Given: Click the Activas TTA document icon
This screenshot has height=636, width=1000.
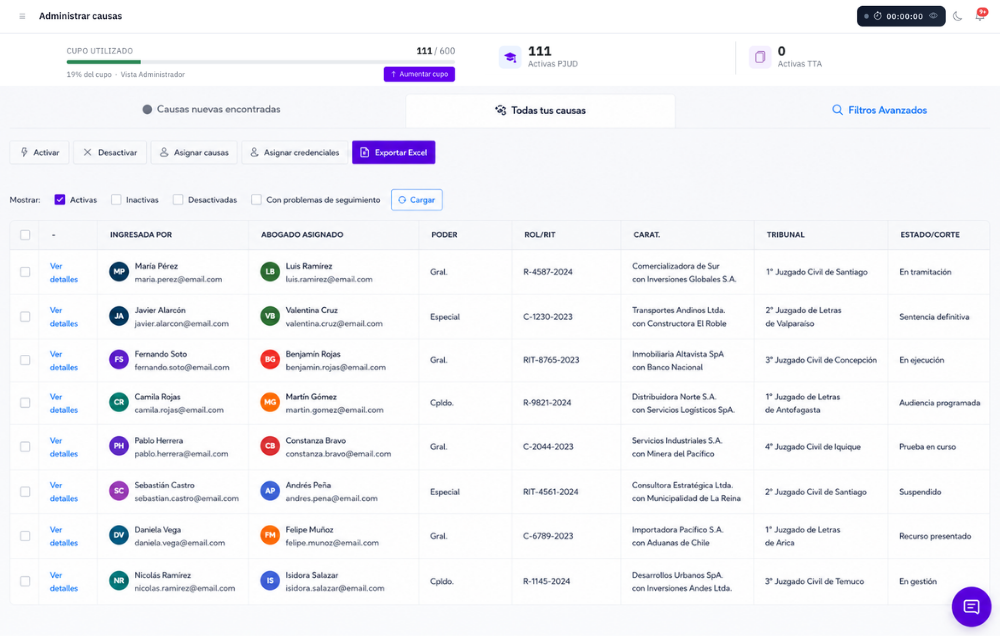Looking at the screenshot, I should click(x=760, y=57).
